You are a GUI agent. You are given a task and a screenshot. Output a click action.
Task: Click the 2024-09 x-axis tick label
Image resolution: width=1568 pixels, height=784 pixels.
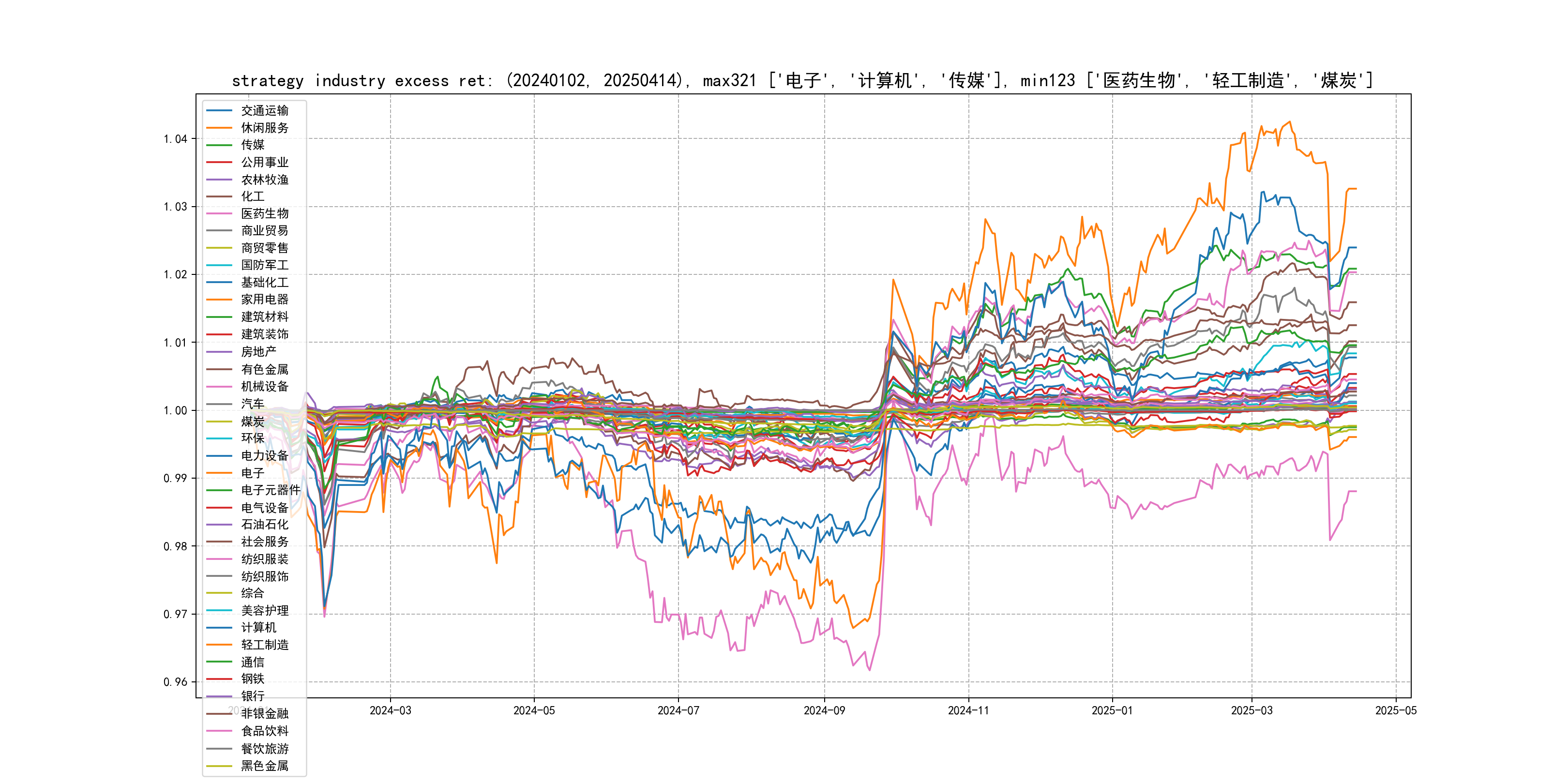tap(824, 711)
